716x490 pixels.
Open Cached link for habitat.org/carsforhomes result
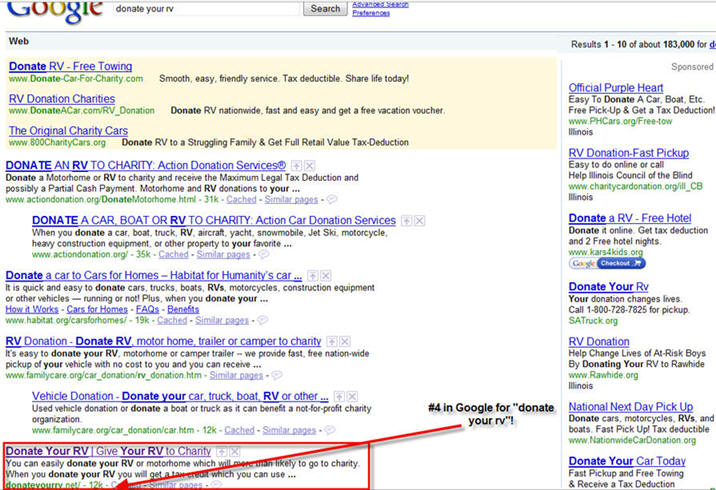172,320
